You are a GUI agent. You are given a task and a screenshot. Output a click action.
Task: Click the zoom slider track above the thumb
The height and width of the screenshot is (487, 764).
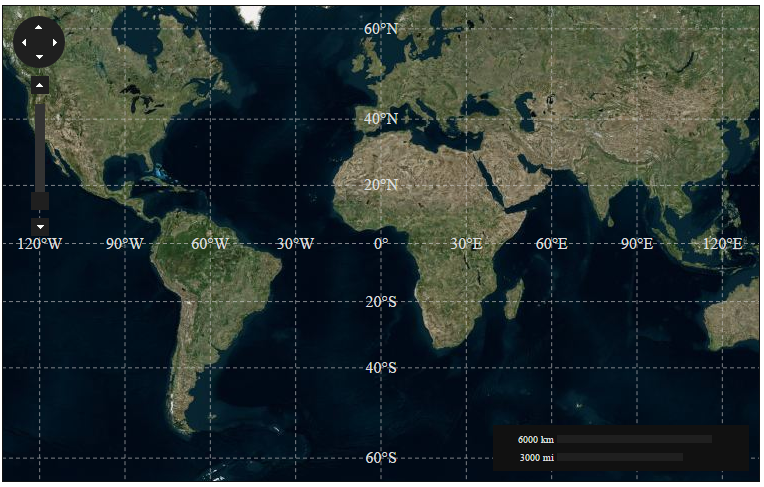(40, 148)
